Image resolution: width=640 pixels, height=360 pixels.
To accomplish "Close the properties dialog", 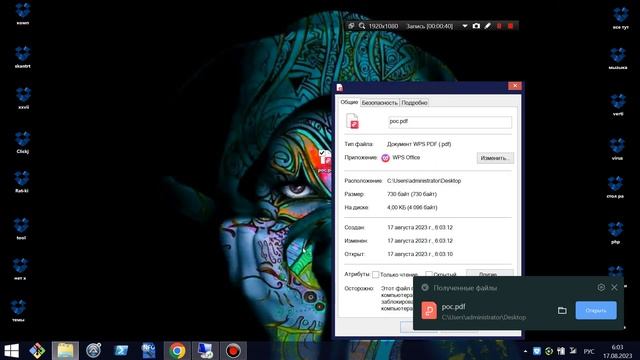I will (x=515, y=86).
